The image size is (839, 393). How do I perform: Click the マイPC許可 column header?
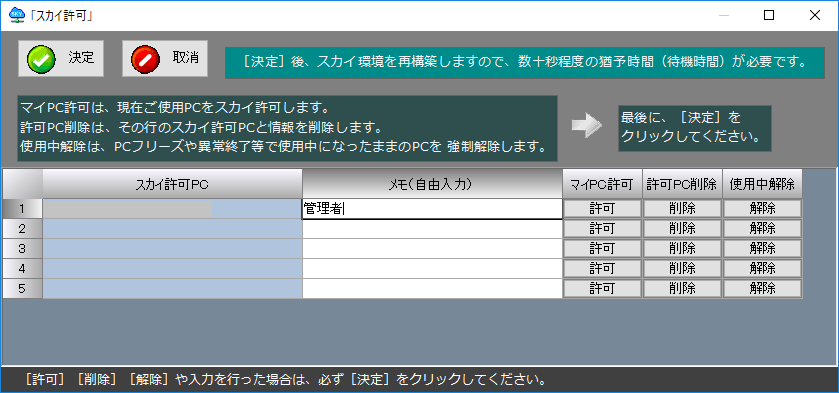coord(602,184)
